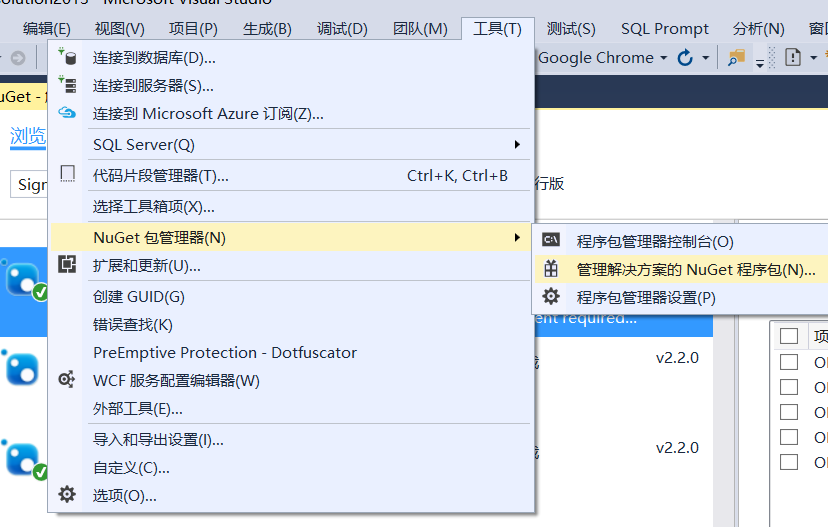828x527 pixels.
Task: Select 自定义(C)... menu item
Action: (x=290, y=468)
